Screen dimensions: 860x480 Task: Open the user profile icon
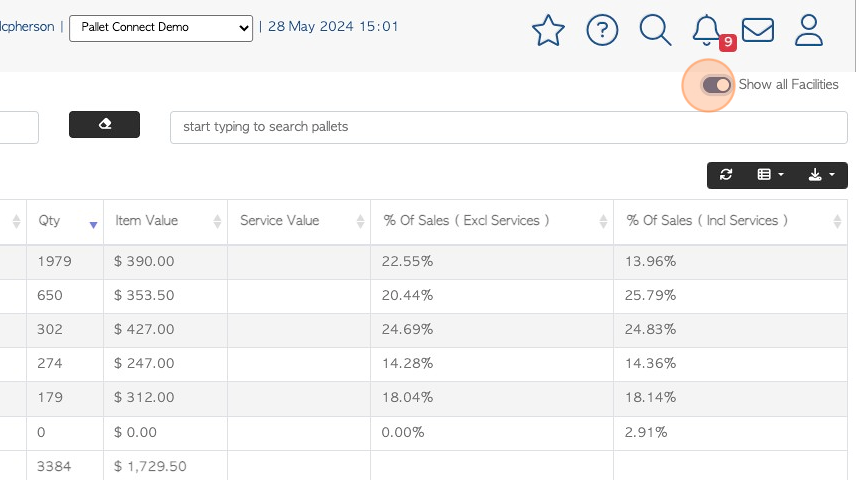(x=808, y=30)
